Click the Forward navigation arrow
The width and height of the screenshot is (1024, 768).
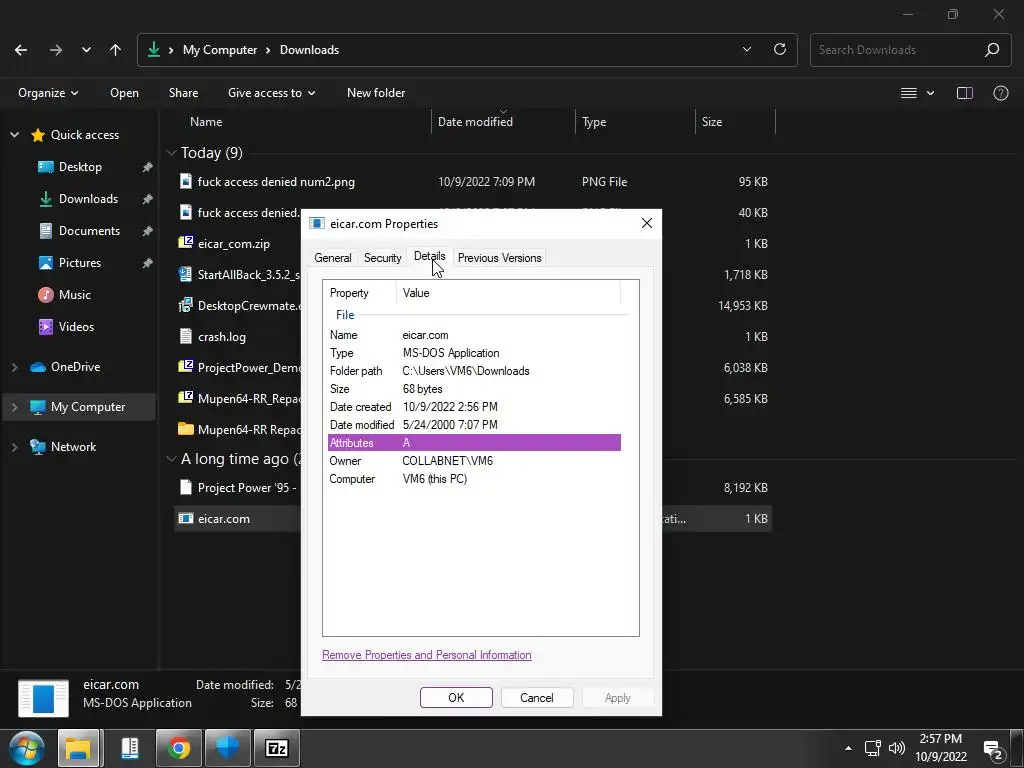(56, 50)
